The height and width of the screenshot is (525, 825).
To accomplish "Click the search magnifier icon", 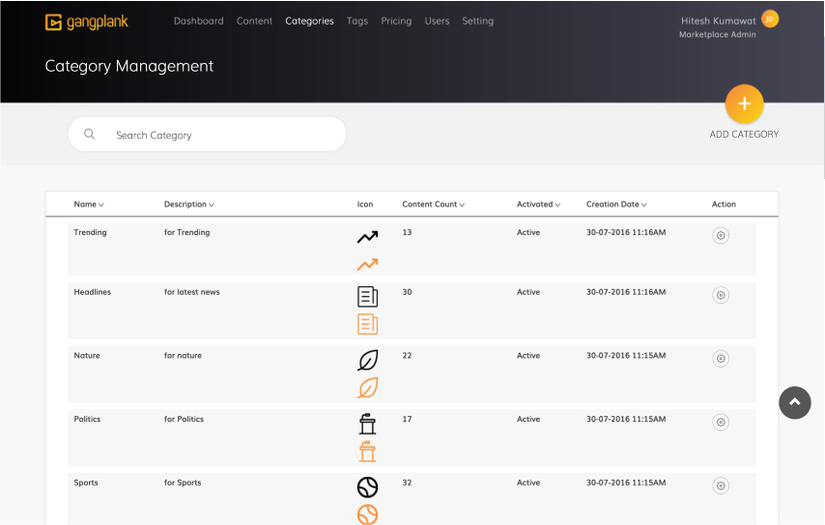I will pyautogui.click(x=90, y=134).
